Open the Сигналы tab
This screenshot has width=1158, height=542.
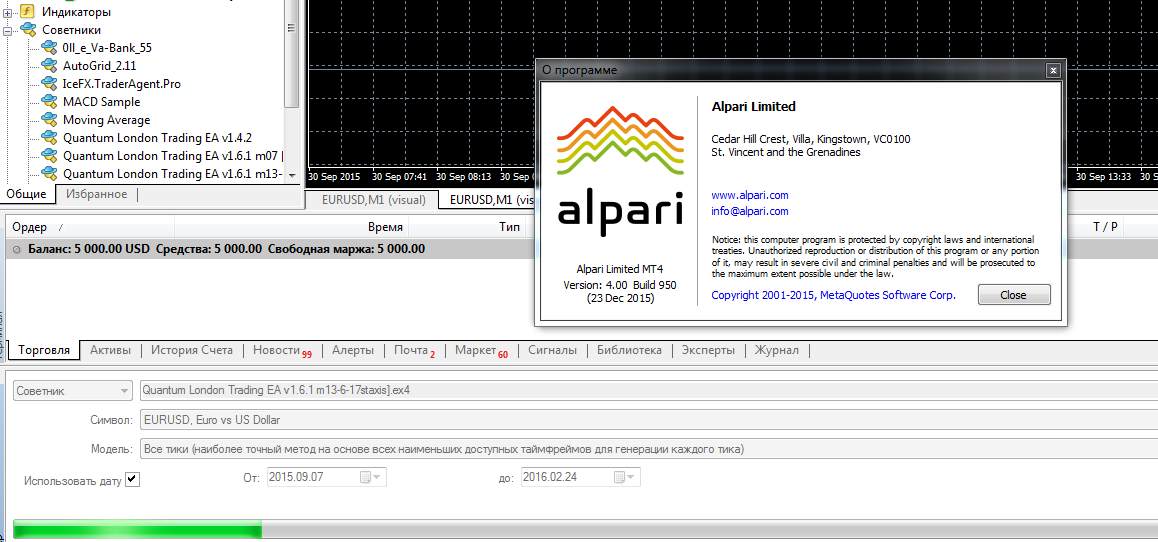pos(552,350)
